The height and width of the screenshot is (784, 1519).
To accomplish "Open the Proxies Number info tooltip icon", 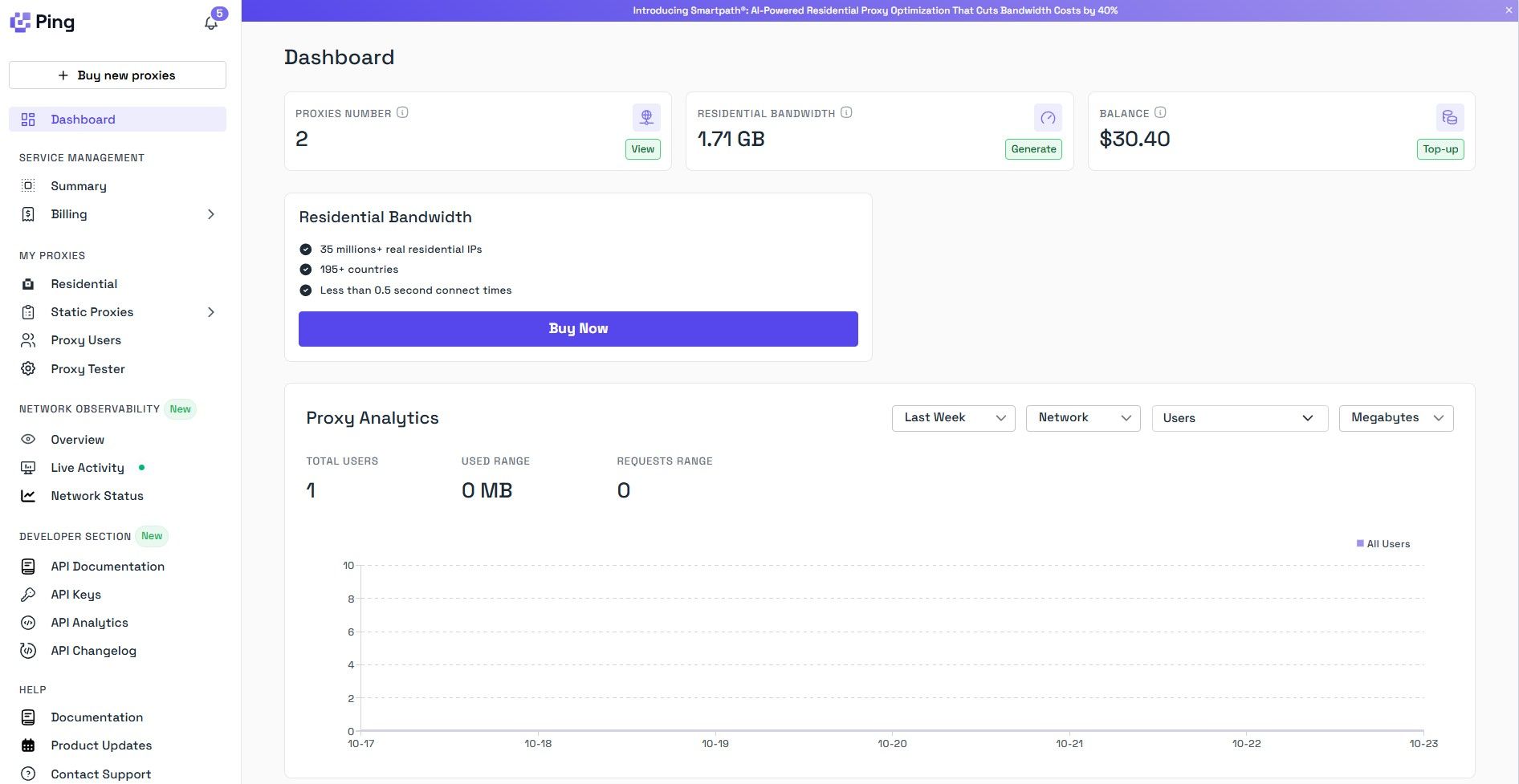I will pos(402,112).
